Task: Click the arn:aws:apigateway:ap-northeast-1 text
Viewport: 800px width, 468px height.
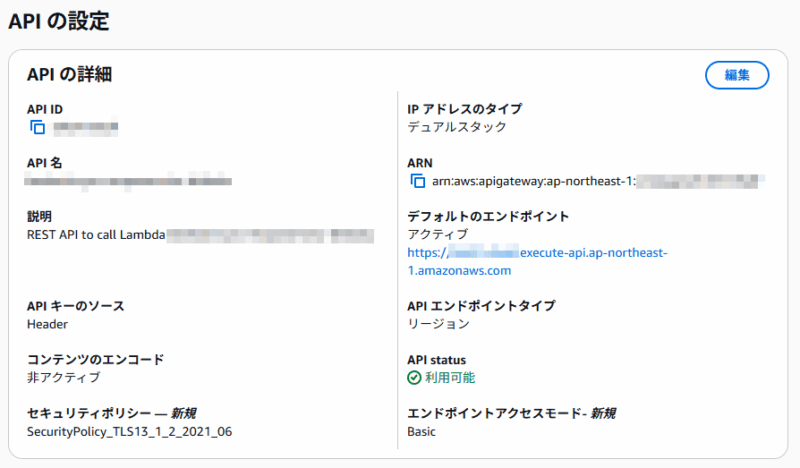Action: pyautogui.click(x=534, y=181)
